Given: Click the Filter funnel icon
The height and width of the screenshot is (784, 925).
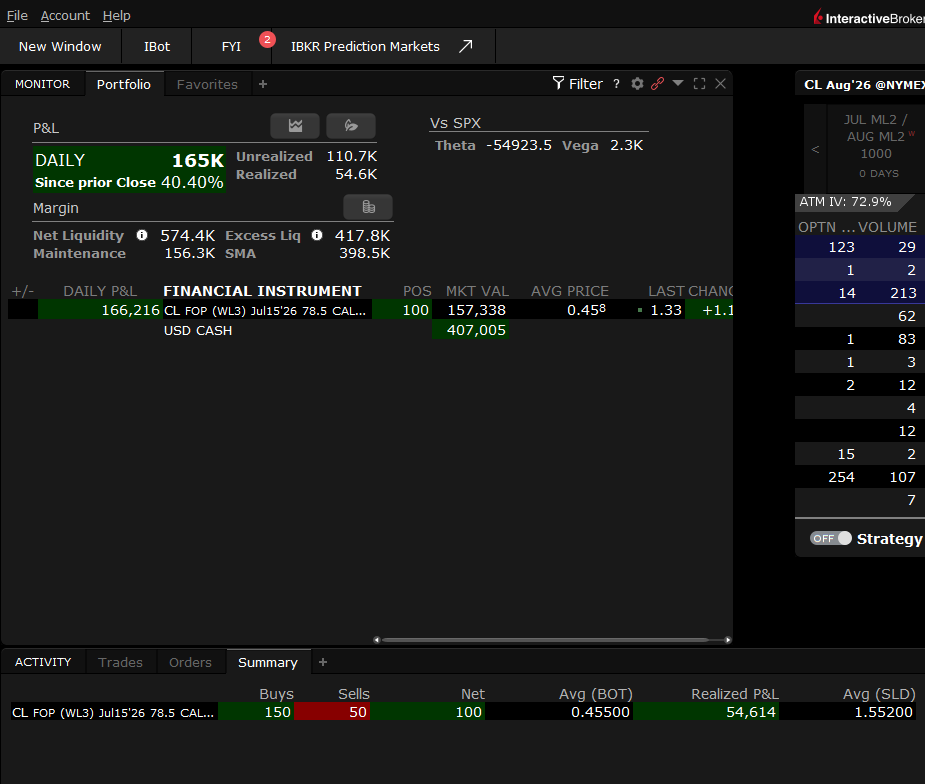Looking at the screenshot, I should pos(558,83).
